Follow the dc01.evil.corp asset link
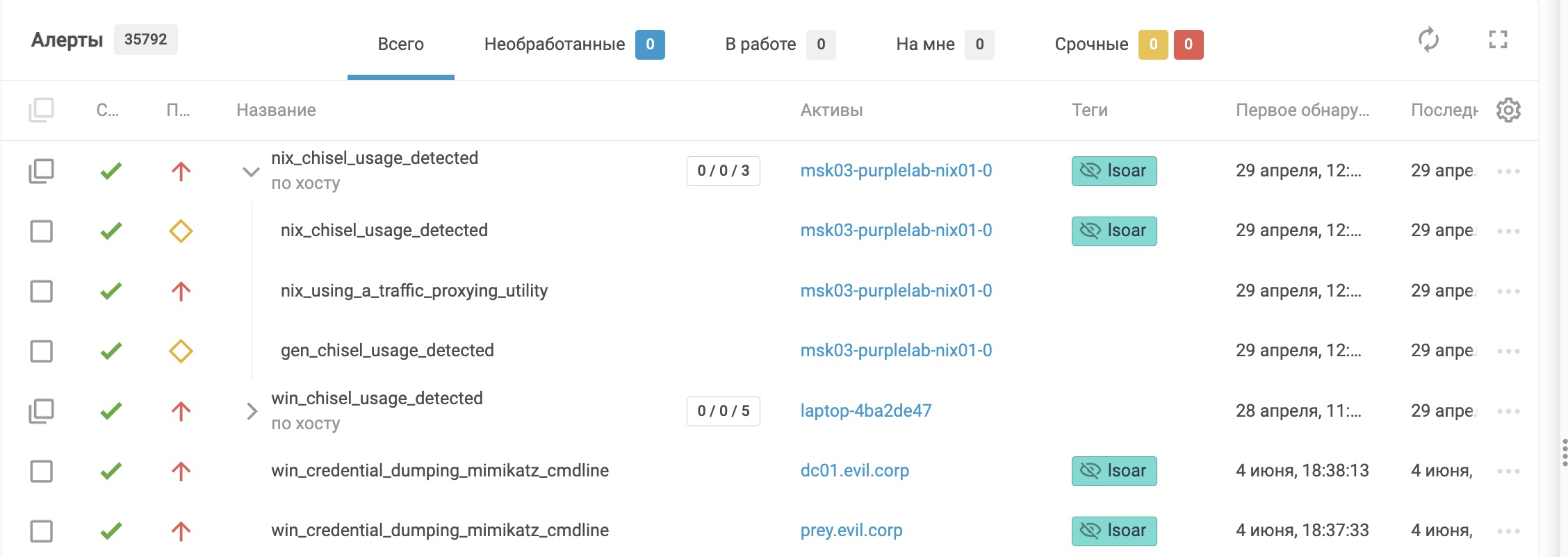Viewport: 1568px width, 557px height. click(x=854, y=471)
